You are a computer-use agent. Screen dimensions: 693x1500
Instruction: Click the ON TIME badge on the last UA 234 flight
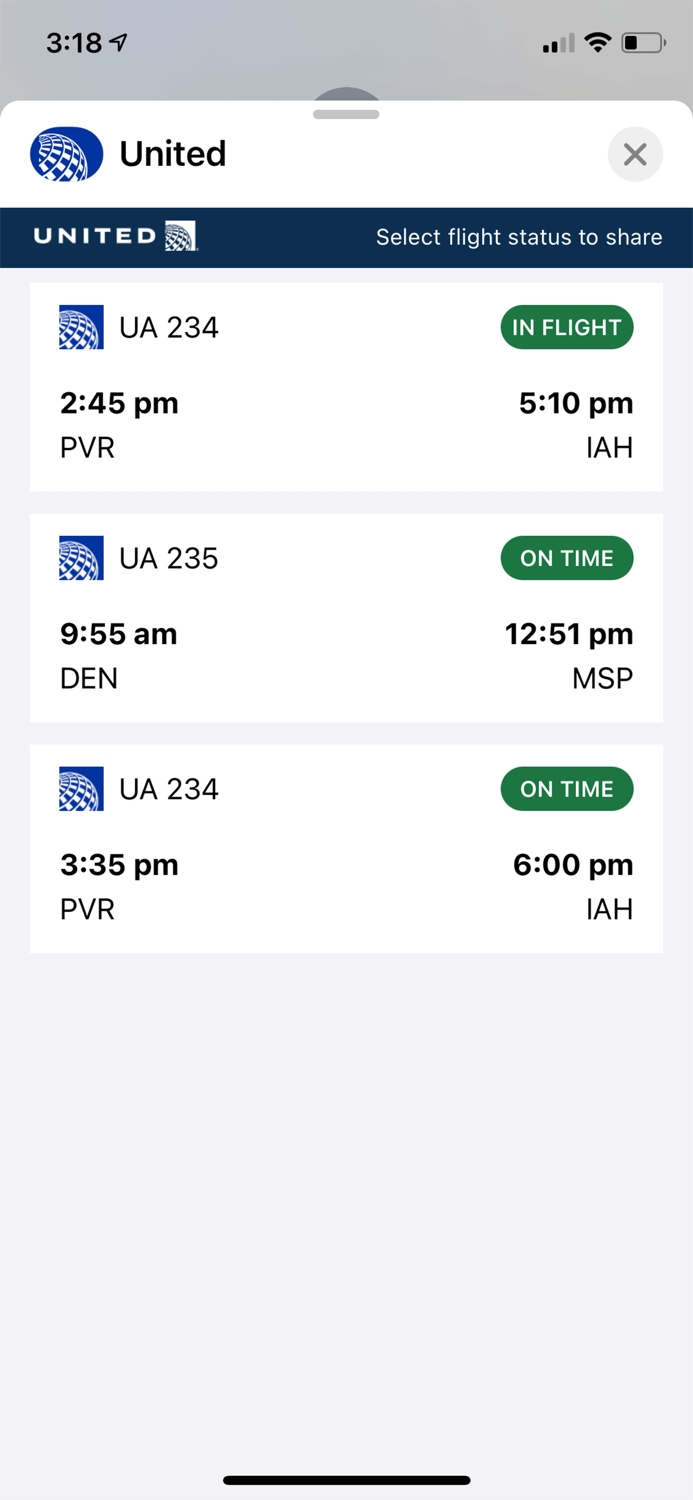click(x=567, y=789)
